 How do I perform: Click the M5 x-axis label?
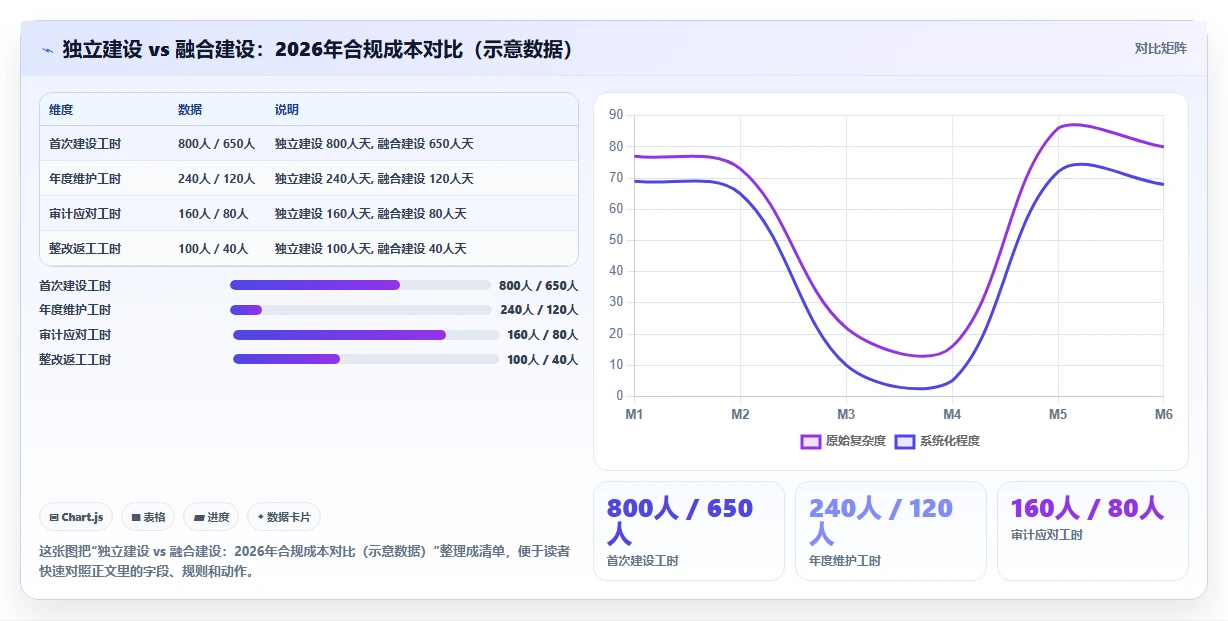[x=1058, y=414]
